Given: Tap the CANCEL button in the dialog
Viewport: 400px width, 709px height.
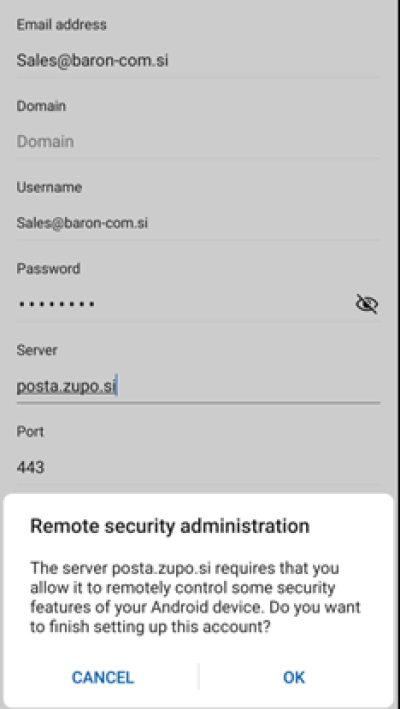Looking at the screenshot, I should pos(103,677).
